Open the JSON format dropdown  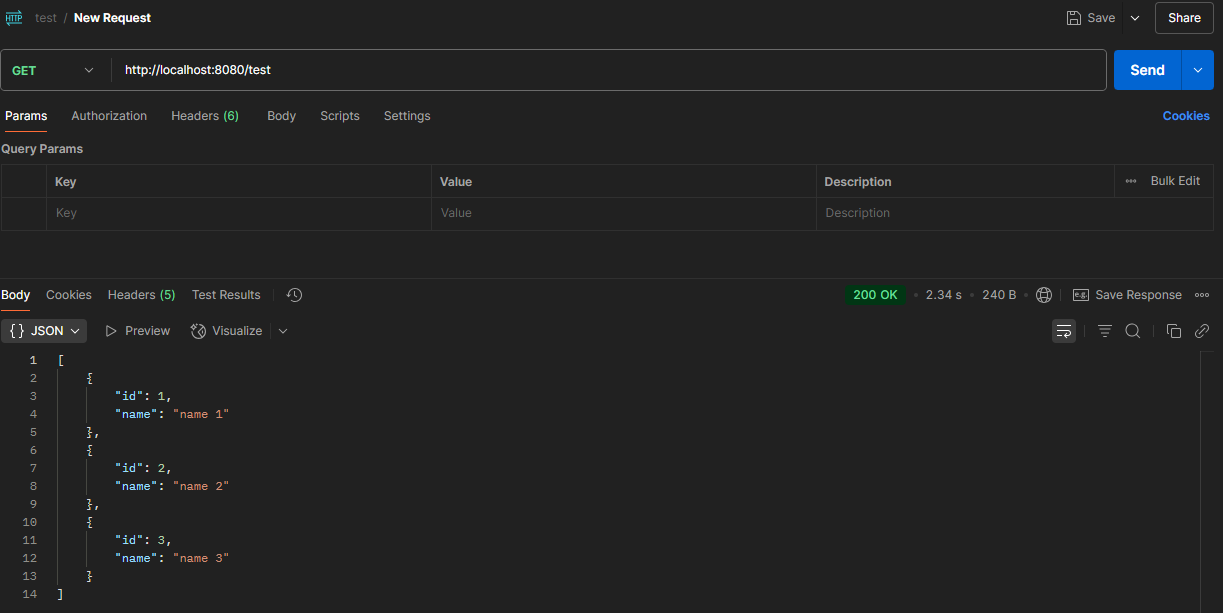(x=45, y=331)
